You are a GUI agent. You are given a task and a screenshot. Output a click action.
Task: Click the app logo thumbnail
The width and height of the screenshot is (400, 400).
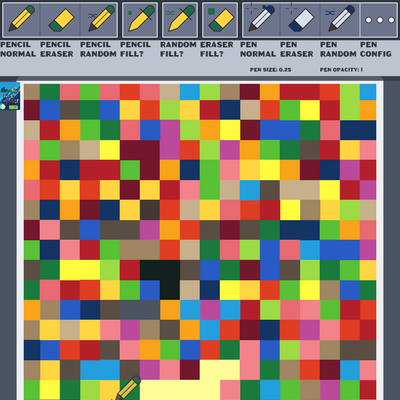pyautogui.click(x=10, y=97)
